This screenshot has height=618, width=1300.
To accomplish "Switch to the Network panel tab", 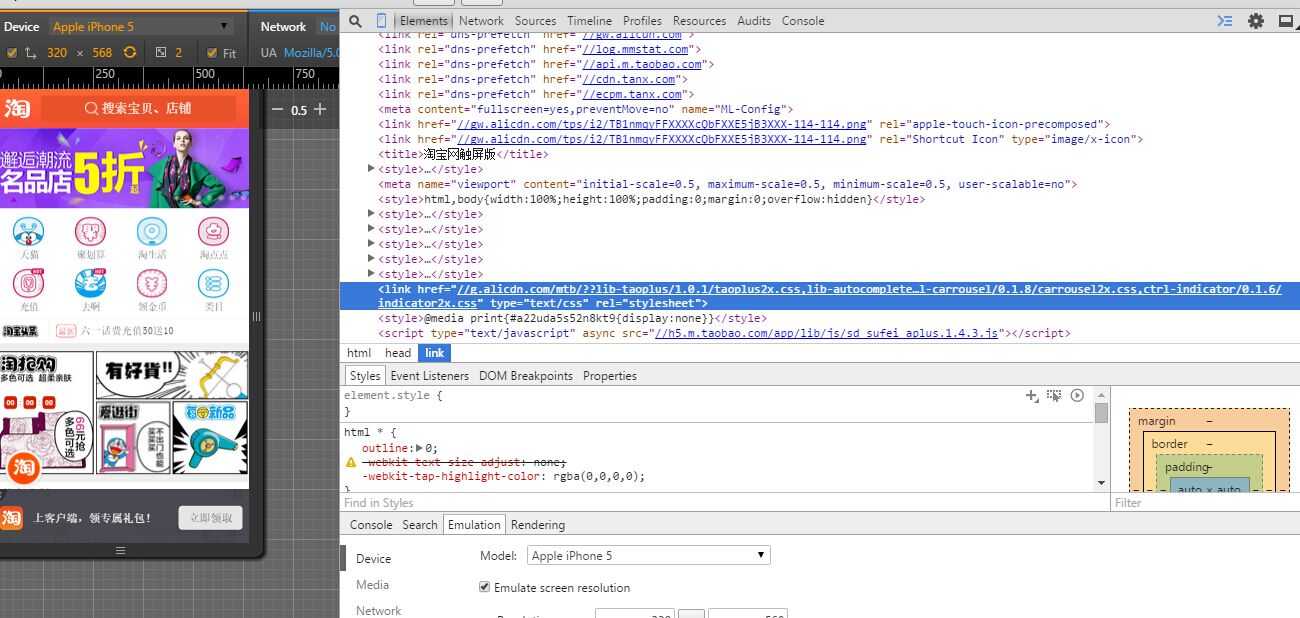I will point(481,20).
